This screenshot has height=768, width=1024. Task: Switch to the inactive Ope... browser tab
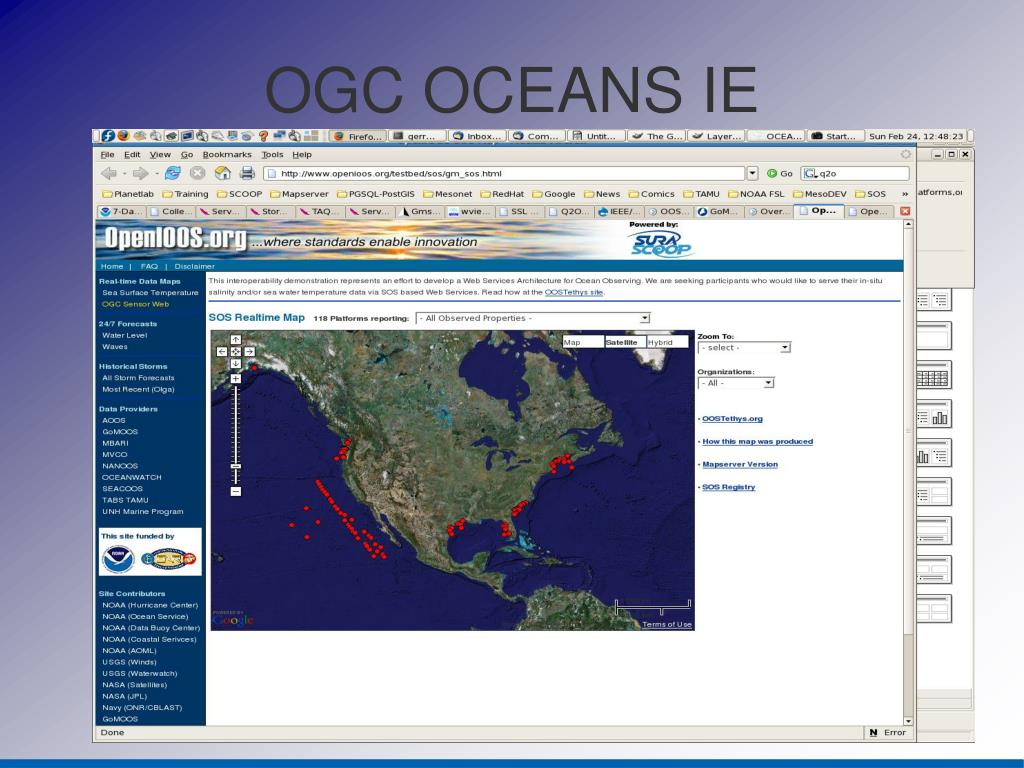pyautogui.click(x=870, y=211)
